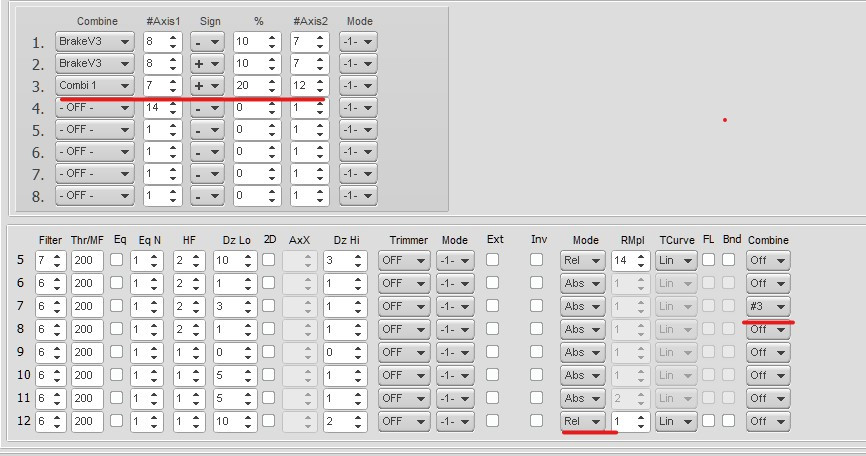Click #Axis1 field with value 14 in row 4
Screen dimensions: 866x456
pyautogui.click(x=162, y=108)
